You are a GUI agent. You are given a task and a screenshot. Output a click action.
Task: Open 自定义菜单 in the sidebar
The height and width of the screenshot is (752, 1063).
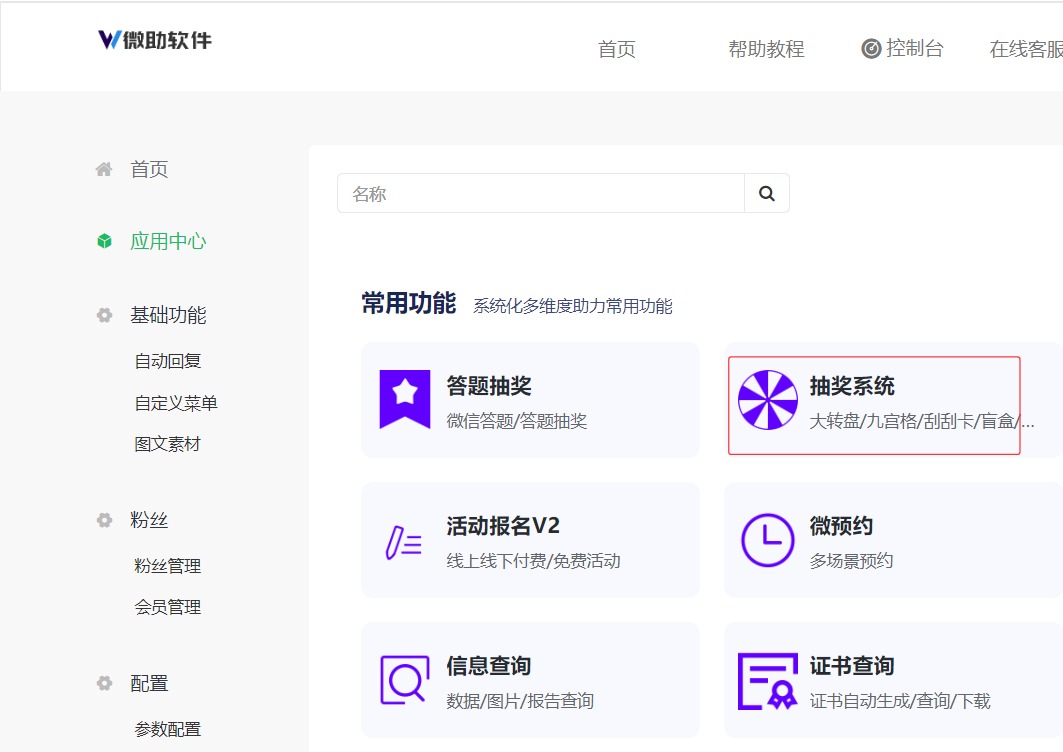[176, 403]
